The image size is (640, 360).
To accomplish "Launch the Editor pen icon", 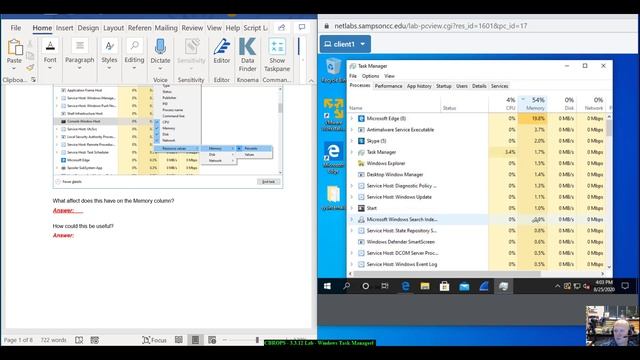I will (x=222, y=47).
